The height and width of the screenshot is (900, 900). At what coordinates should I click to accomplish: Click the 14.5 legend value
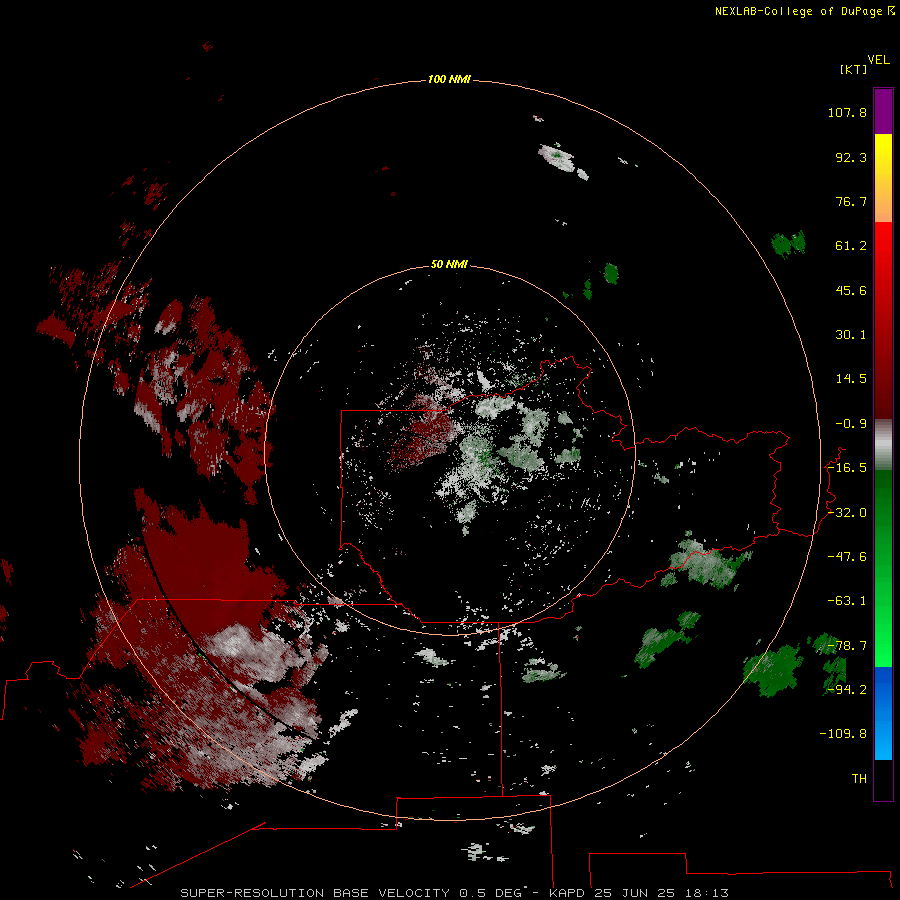point(851,379)
